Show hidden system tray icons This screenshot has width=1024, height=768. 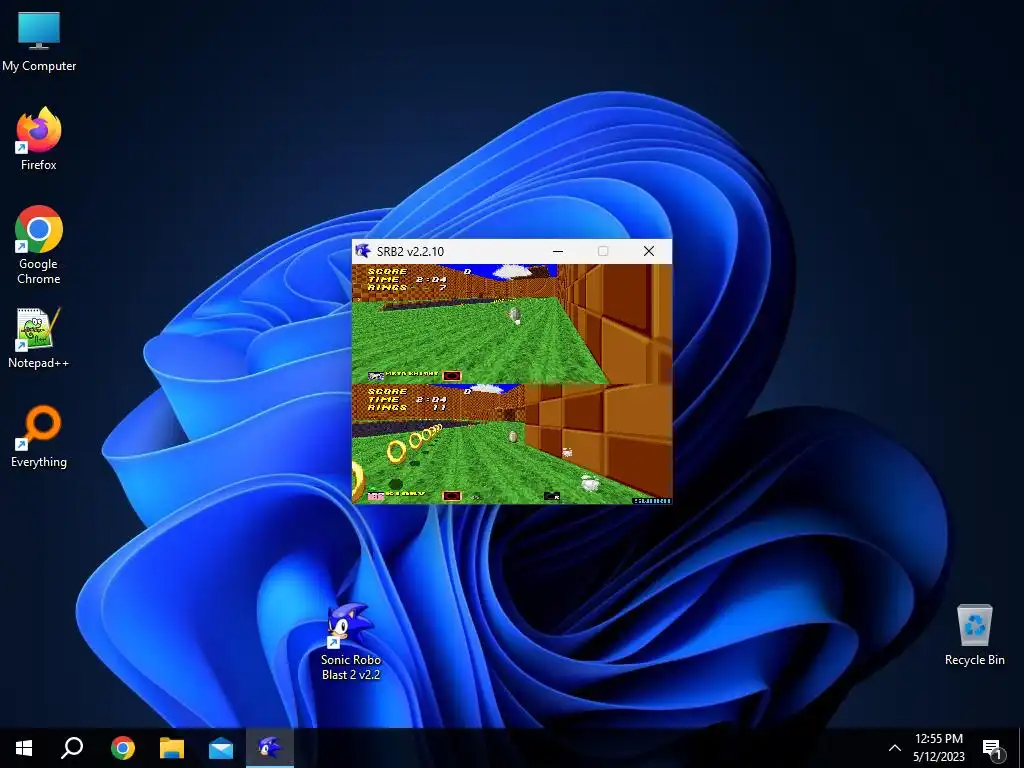pyautogui.click(x=895, y=748)
